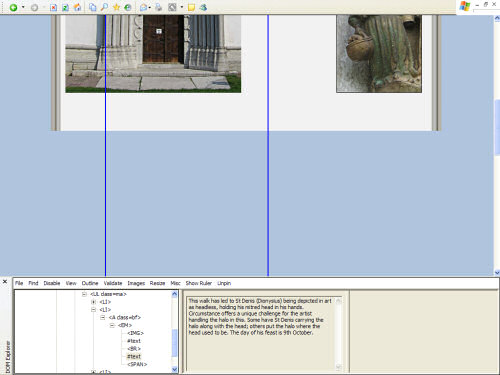
Task: Click the gray Forward navigation button
Action: point(34,7)
